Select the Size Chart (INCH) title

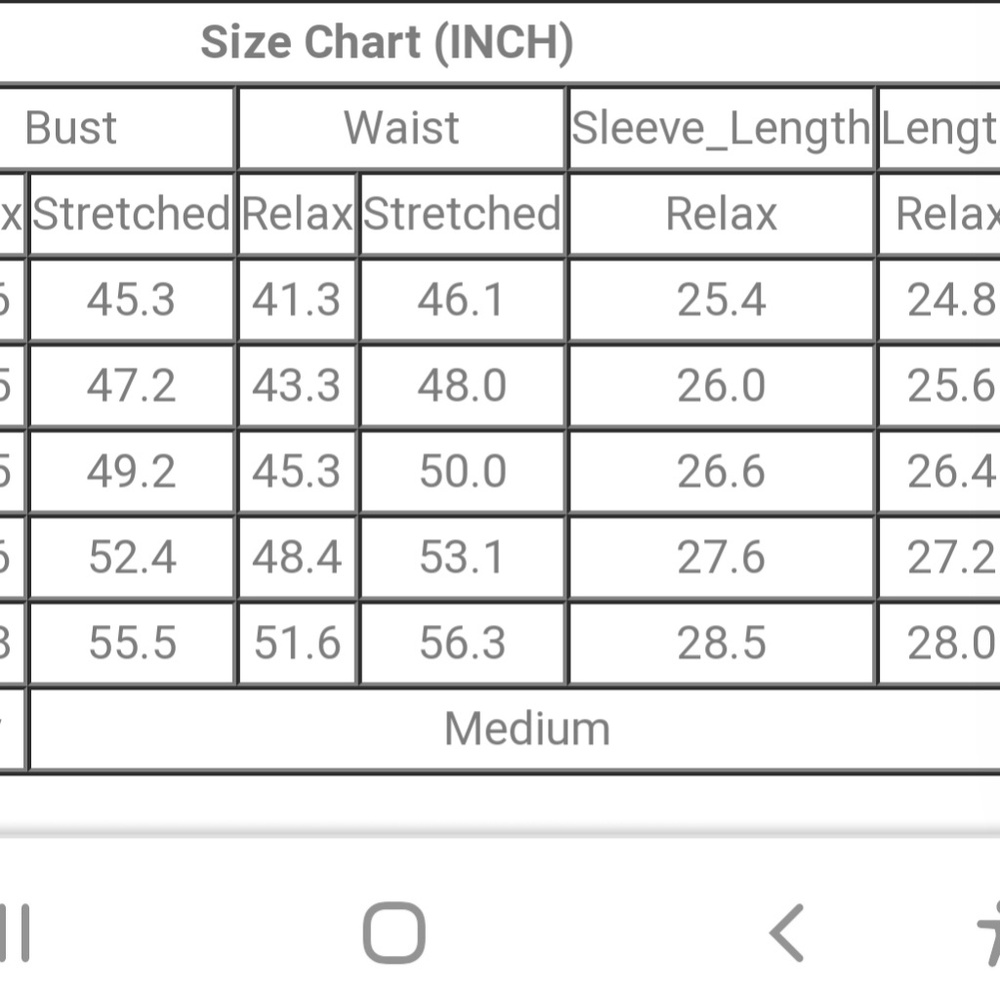point(387,43)
